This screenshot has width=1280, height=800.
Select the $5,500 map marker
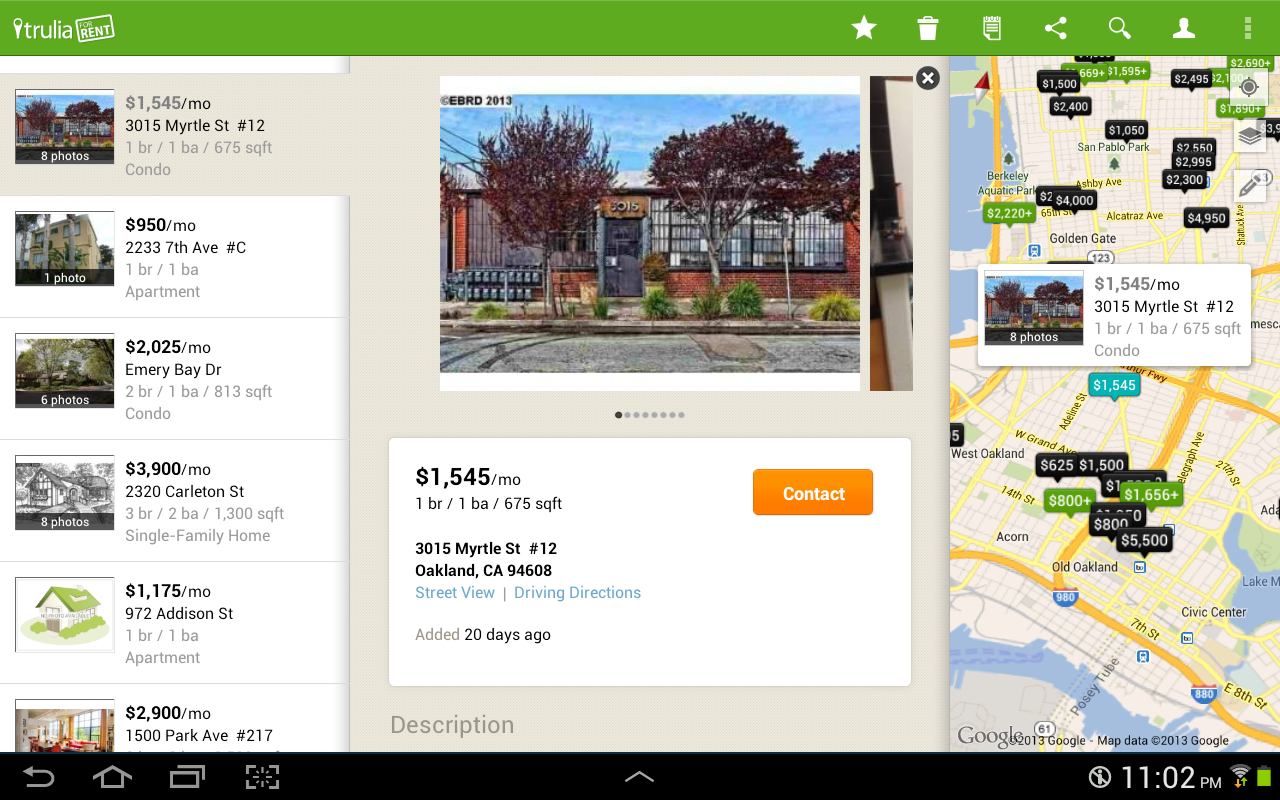click(1144, 542)
